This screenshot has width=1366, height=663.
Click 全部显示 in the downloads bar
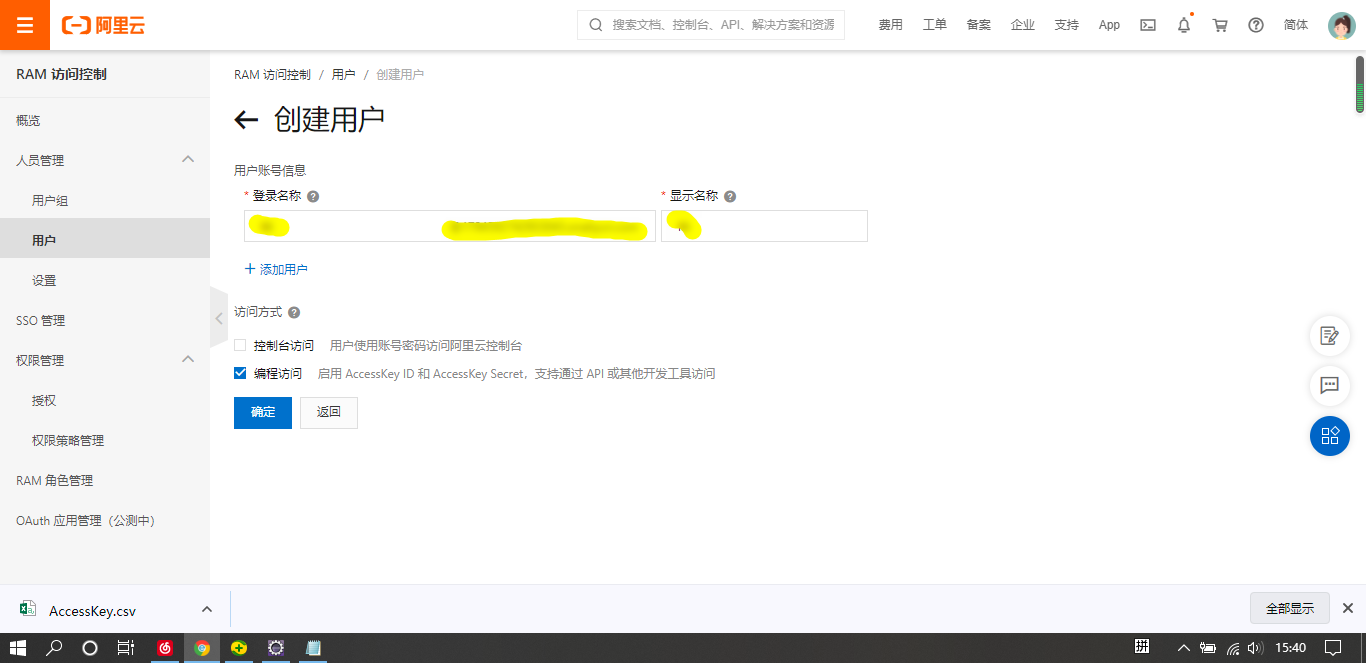[1290, 608]
